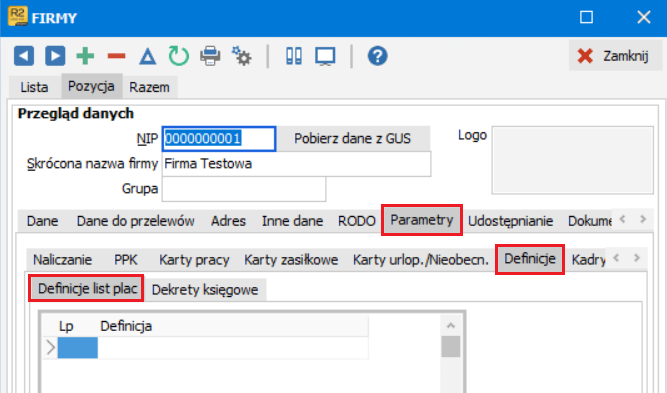Screen dimensions: 667x393
Task: Click the row indicator arrow in grid
Action: [x=51, y=347]
